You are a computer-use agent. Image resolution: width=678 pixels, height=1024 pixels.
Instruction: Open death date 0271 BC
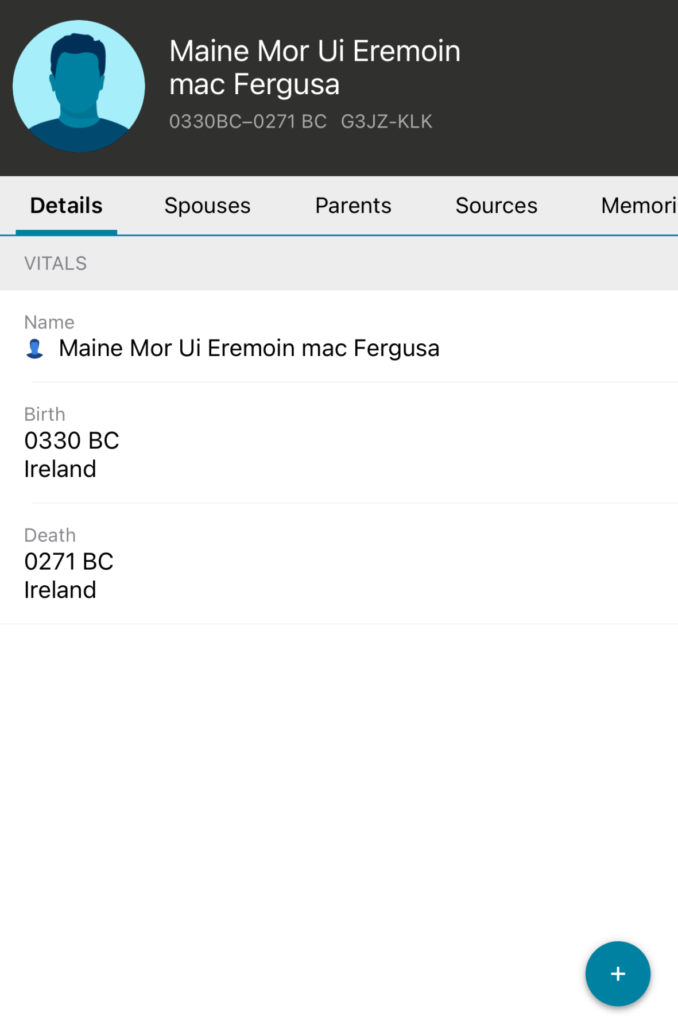click(x=68, y=561)
